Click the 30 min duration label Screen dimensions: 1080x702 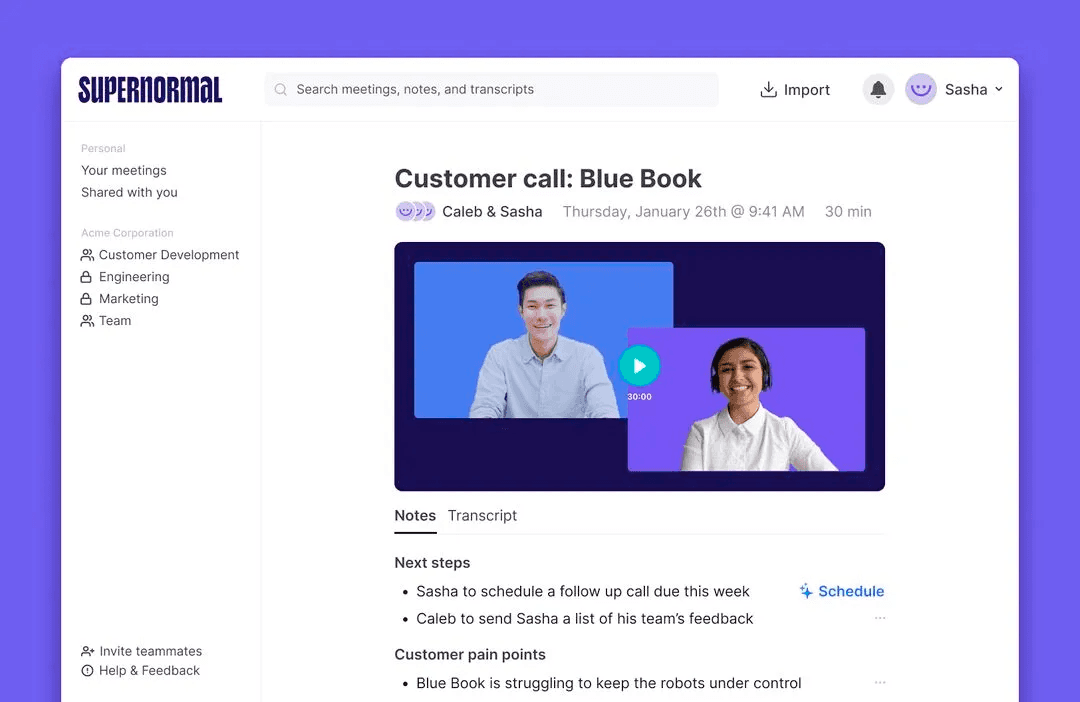pos(848,211)
